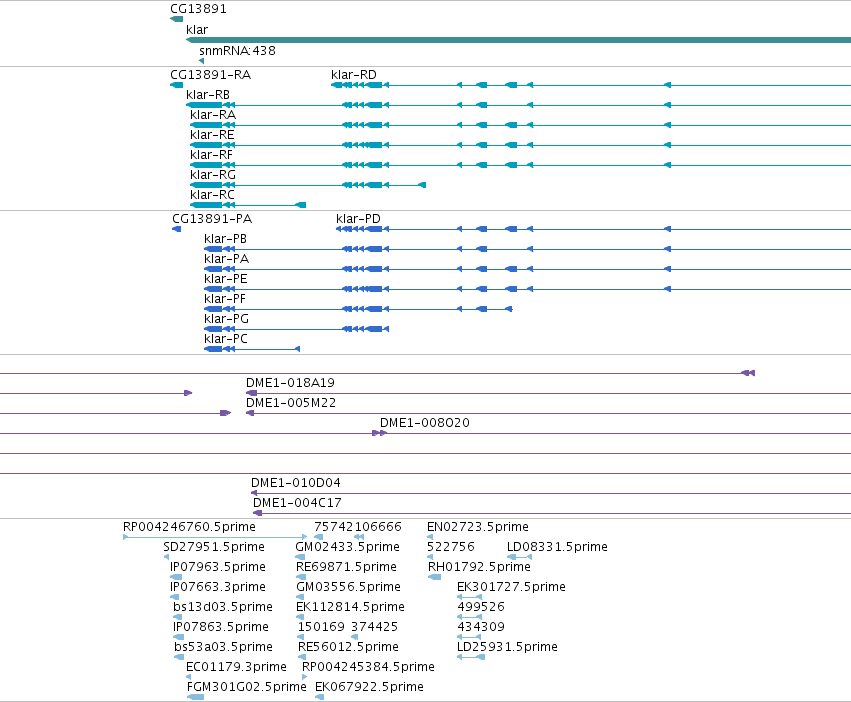Click the RH01792.5prime EST block glyph
Image resolution: width=851 pixels, height=702 pixels.
tap(434, 577)
